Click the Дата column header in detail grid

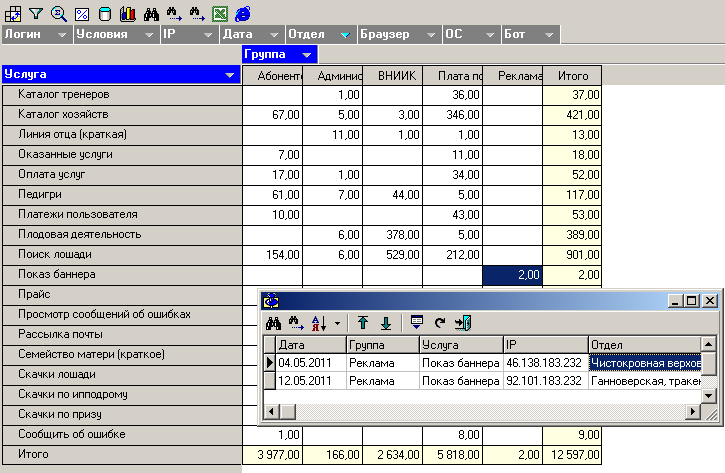click(304, 344)
